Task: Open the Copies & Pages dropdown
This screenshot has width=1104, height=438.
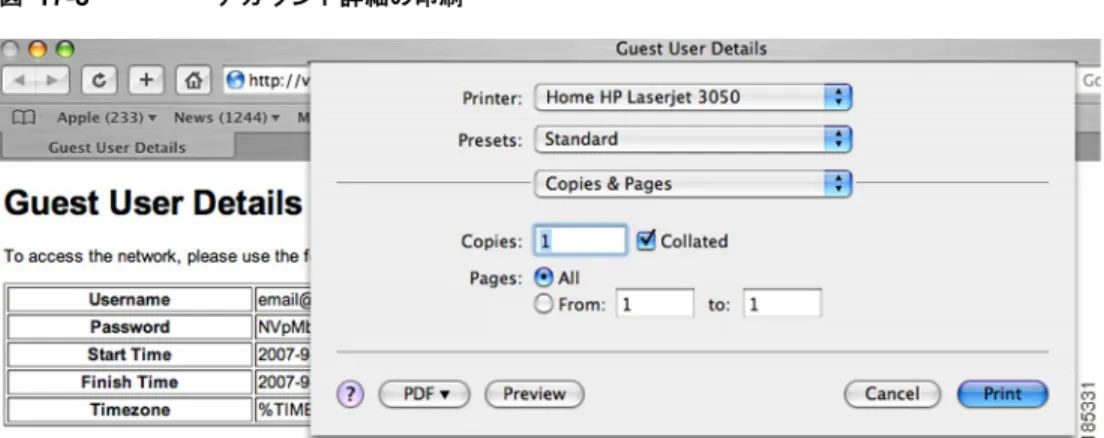Action: point(694,184)
